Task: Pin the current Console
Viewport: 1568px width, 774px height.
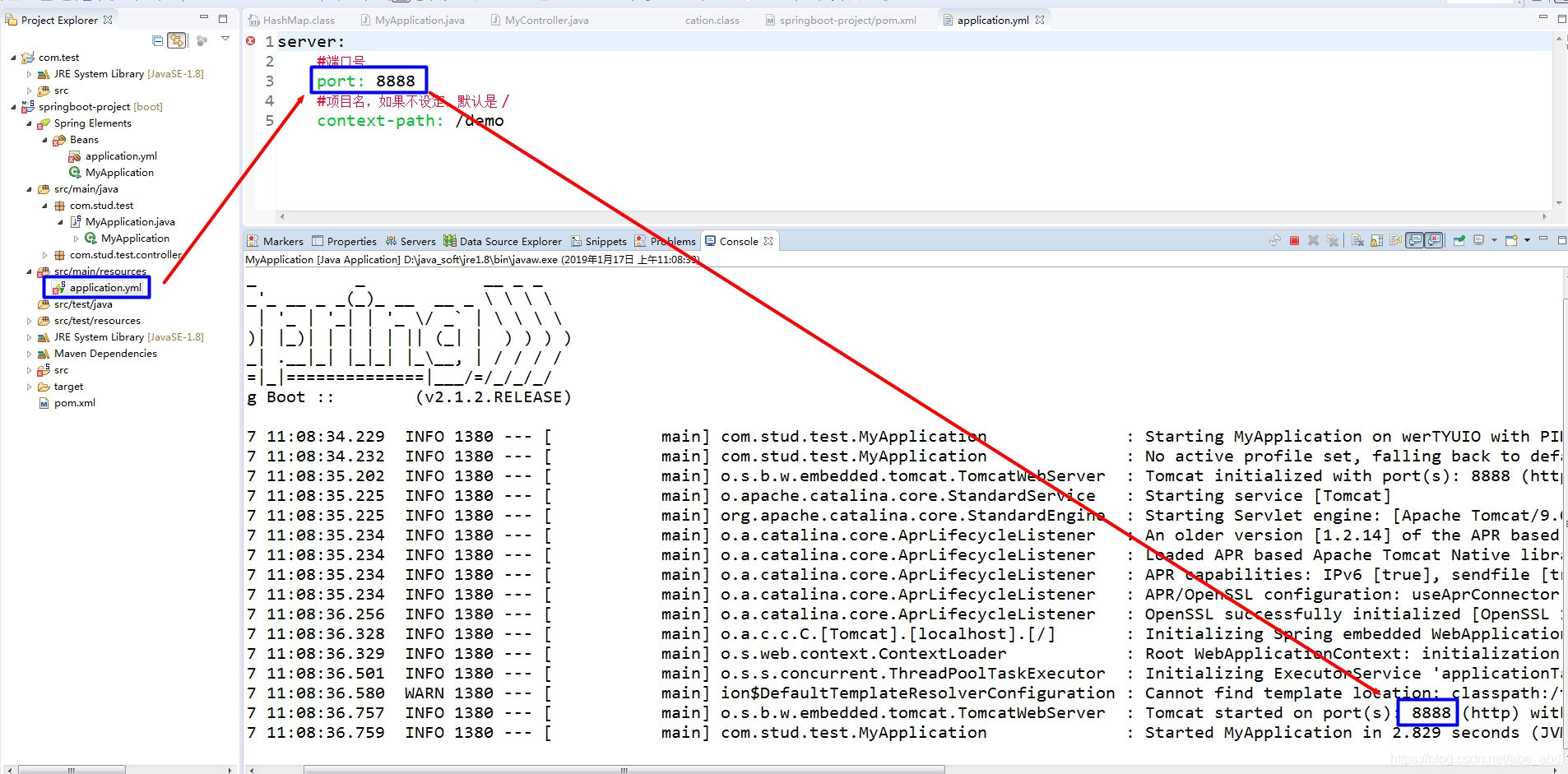Action: point(1459,240)
